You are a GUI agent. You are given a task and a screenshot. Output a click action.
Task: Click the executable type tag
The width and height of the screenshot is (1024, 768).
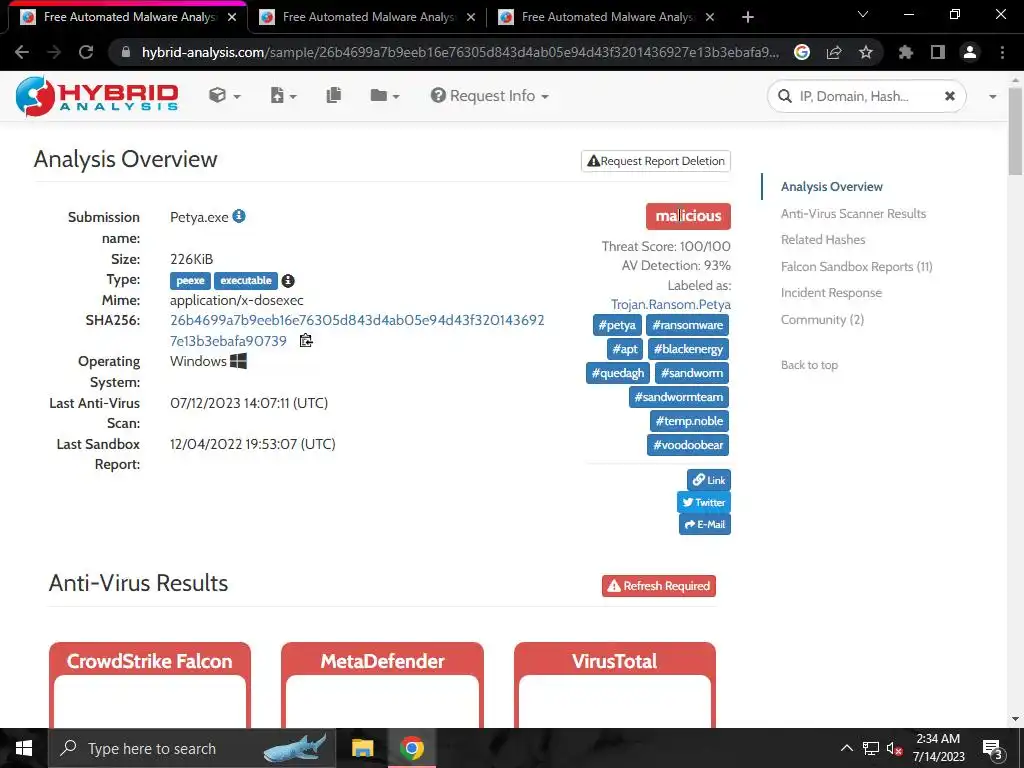246,281
